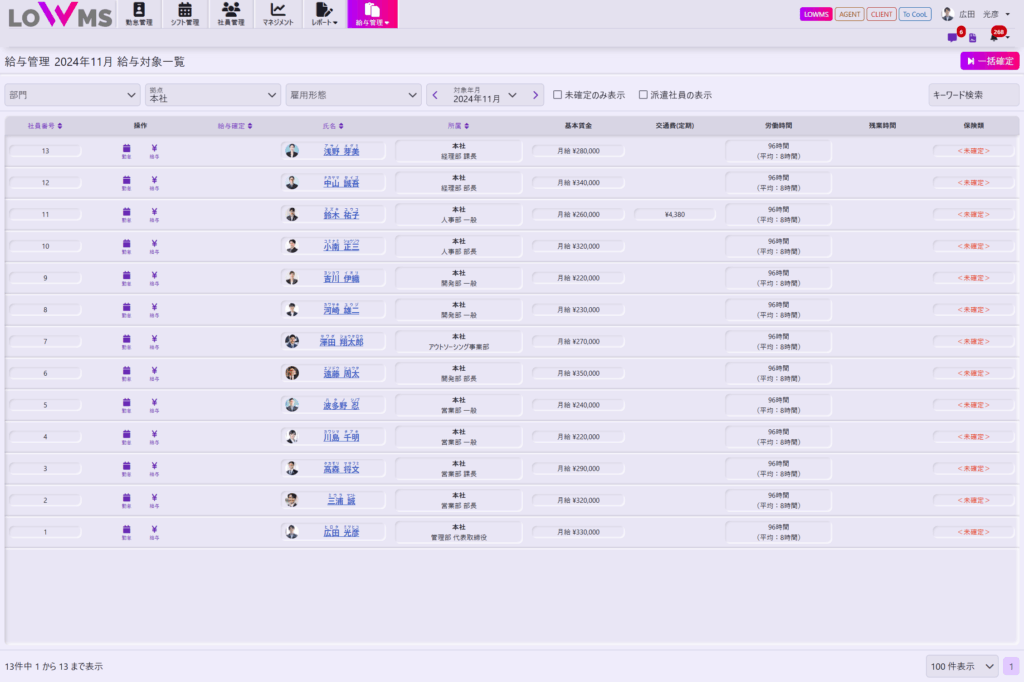Open the 100 件表示 page size dropdown

pos(961,666)
